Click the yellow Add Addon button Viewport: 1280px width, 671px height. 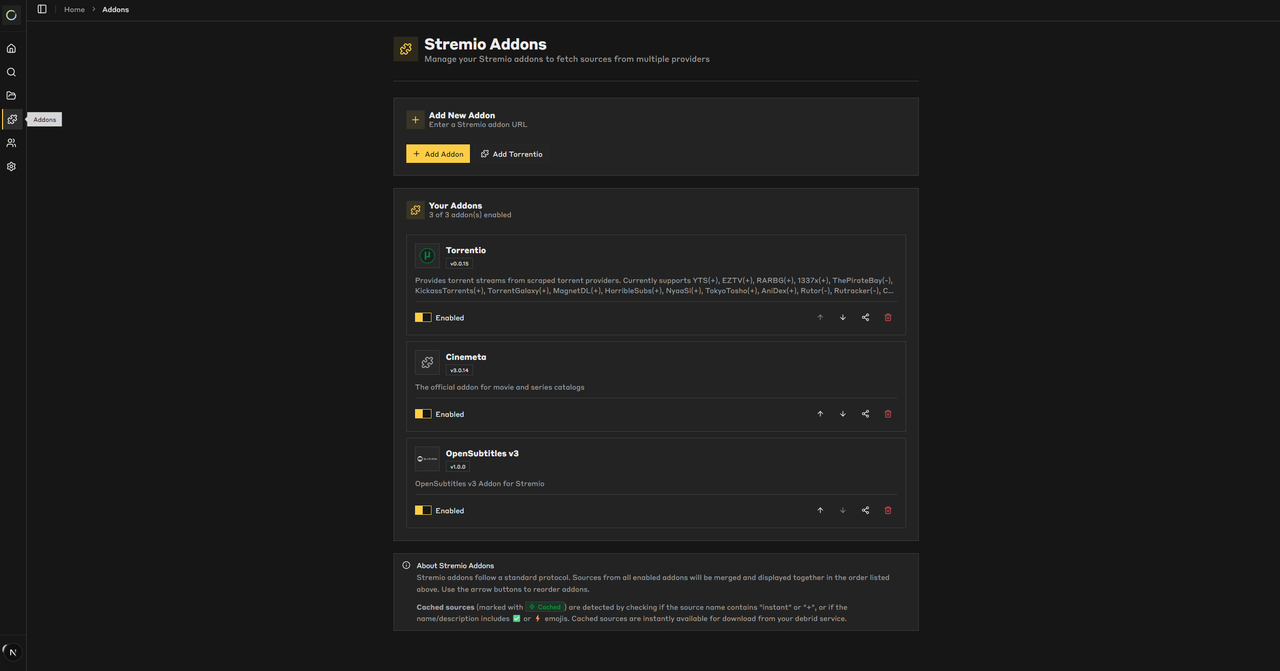coord(438,154)
